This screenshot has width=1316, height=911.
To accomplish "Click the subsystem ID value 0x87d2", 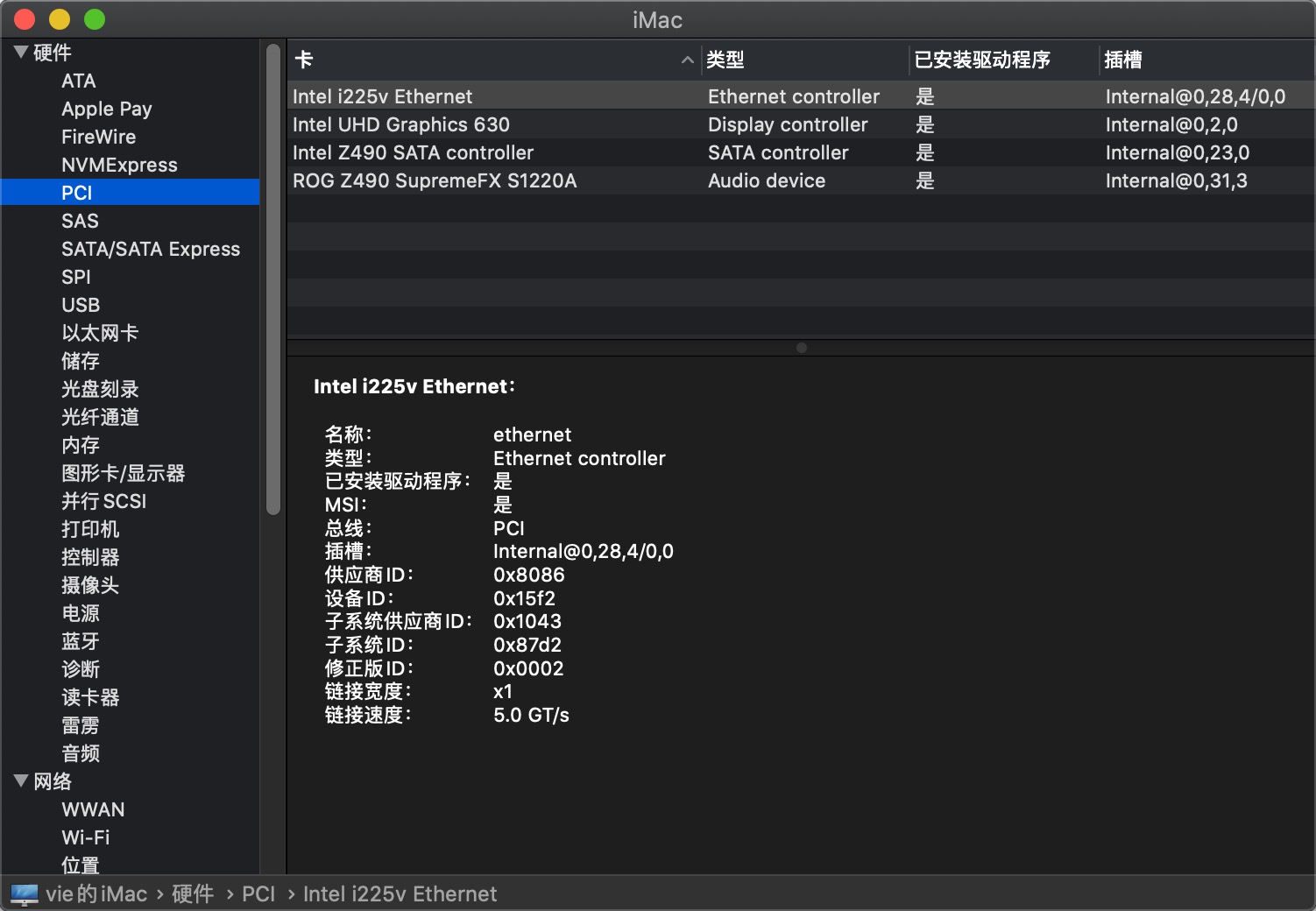I will tap(527, 645).
